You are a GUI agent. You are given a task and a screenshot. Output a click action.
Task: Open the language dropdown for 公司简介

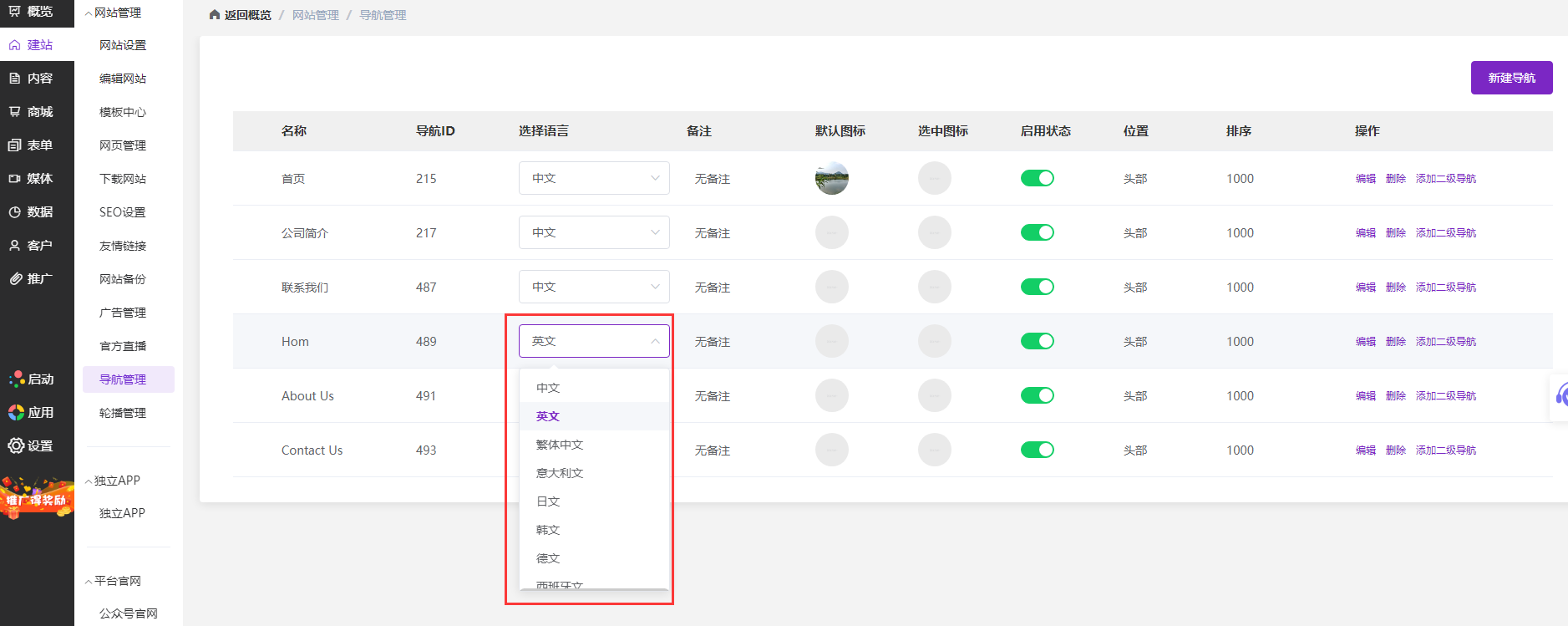coord(593,232)
